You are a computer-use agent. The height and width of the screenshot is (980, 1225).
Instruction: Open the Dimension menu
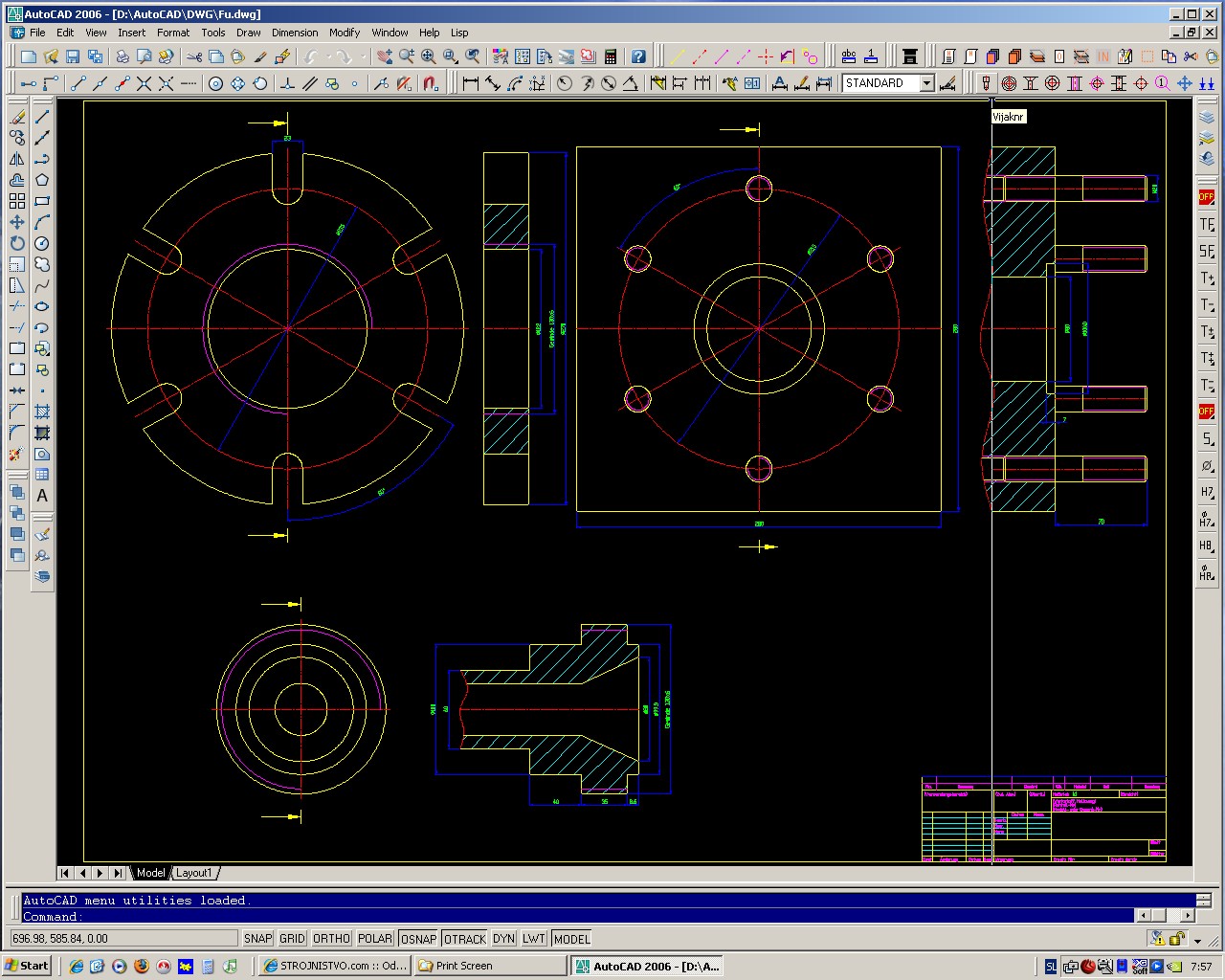click(295, 33)
